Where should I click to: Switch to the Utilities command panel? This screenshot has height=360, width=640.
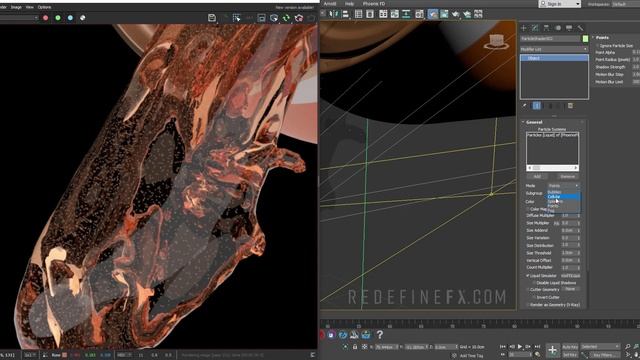pos(580,28)
